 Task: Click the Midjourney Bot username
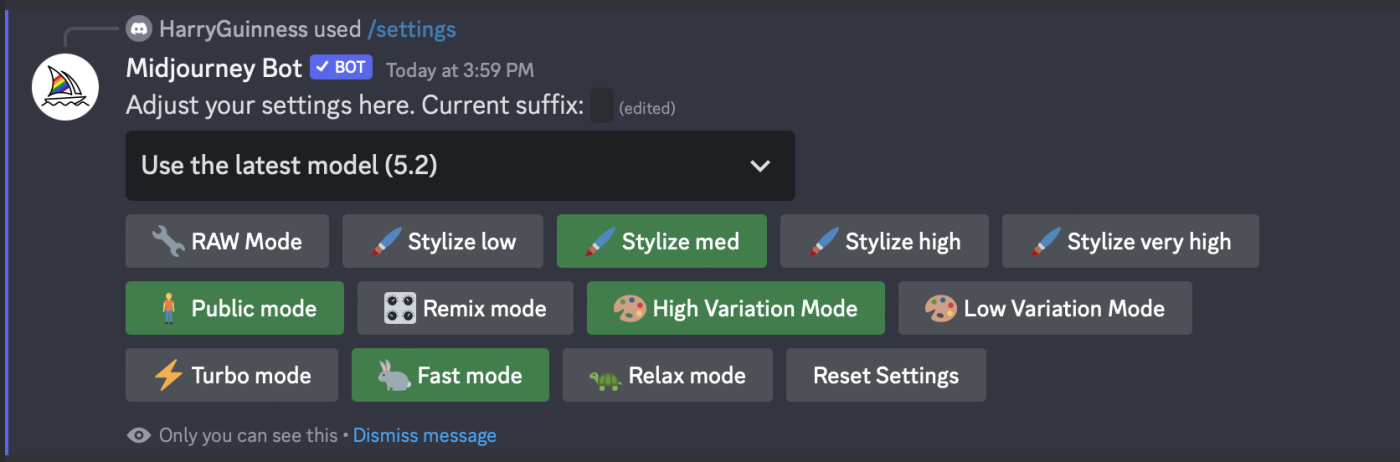[x=214, y=68]
